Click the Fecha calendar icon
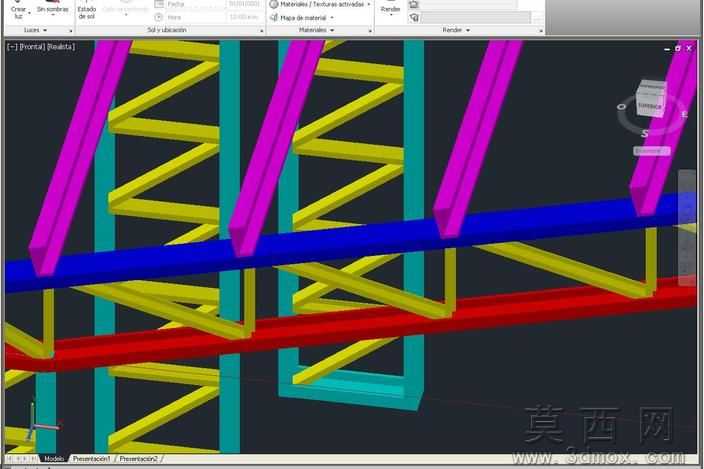Viewport: 704px width, 469px height. pyautogui.click(x=159, y=4)
